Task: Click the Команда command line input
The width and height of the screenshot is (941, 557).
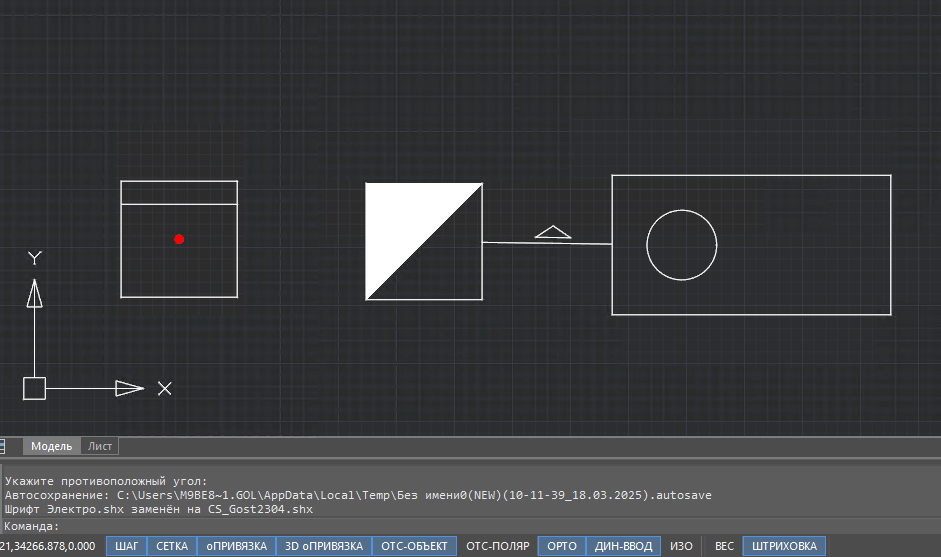Action: [470, 526]
